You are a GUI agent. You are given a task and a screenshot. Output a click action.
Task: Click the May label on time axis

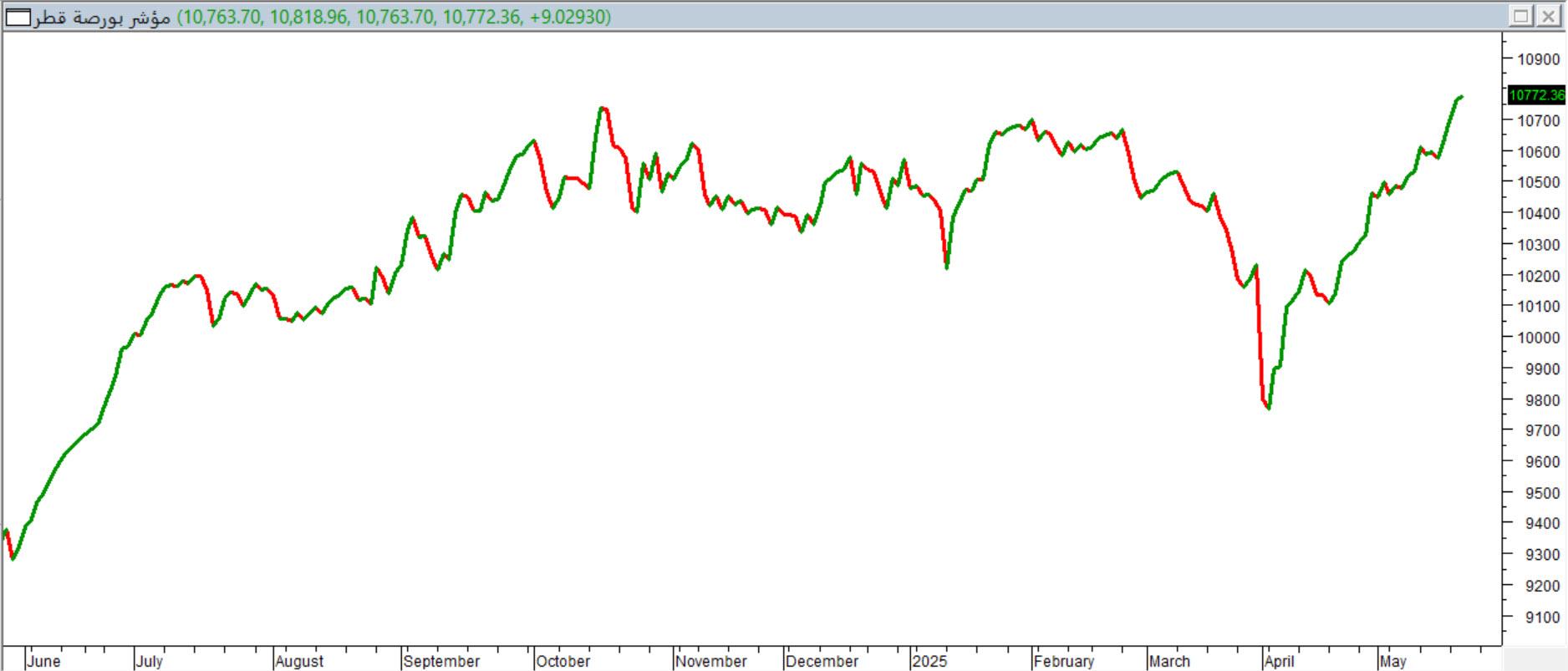[1393, 661]
